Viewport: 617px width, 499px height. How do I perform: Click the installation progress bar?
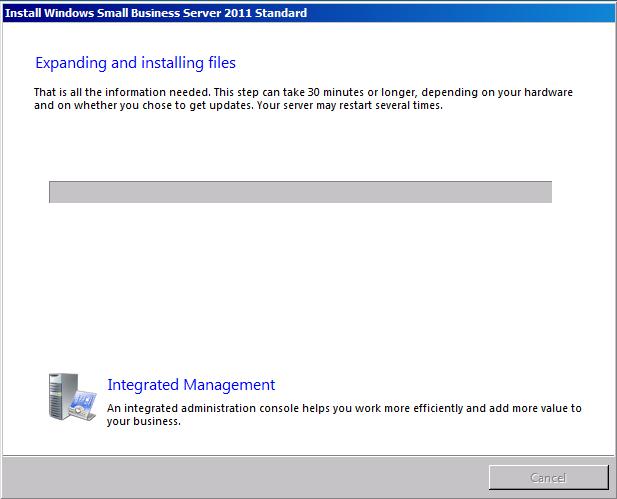pos(300,192)
